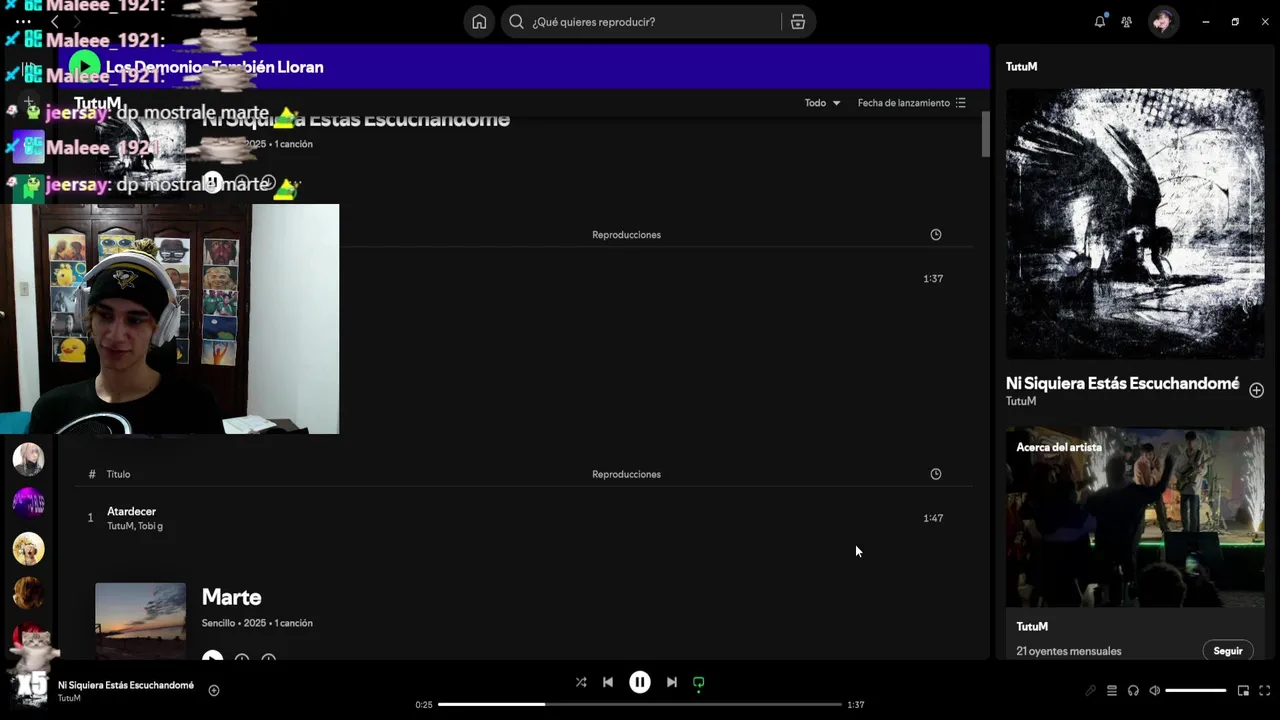Sort by the Reproducciones column in Atardecer table
Viewport: 1280px width, 720px height.
(626, 474)
